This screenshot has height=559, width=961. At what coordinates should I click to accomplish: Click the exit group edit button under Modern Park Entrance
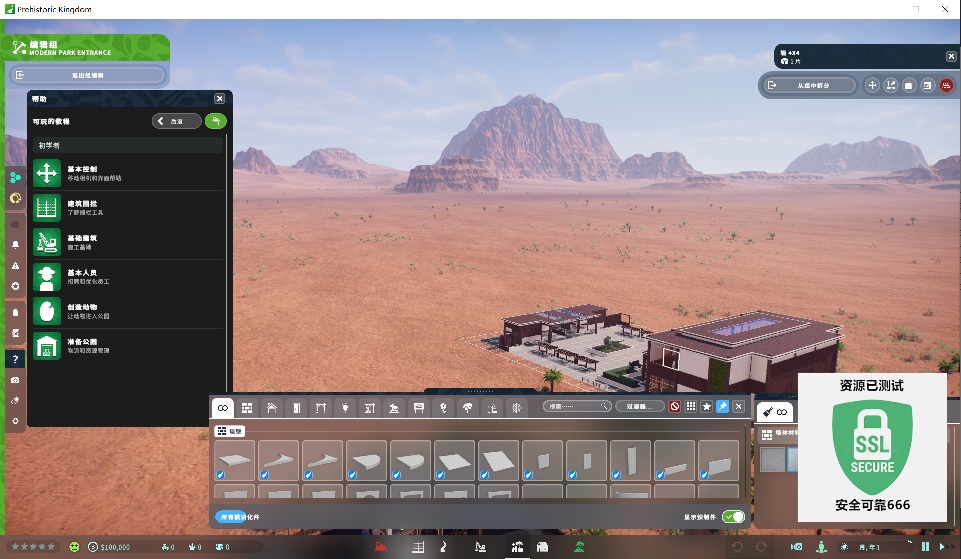pos(88,75)
